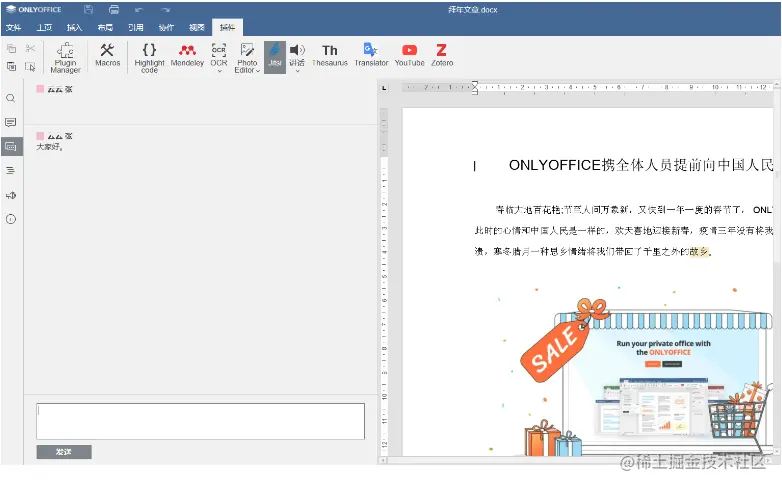
Task: Switch to the 引用 tab
Action: point(136,27)
